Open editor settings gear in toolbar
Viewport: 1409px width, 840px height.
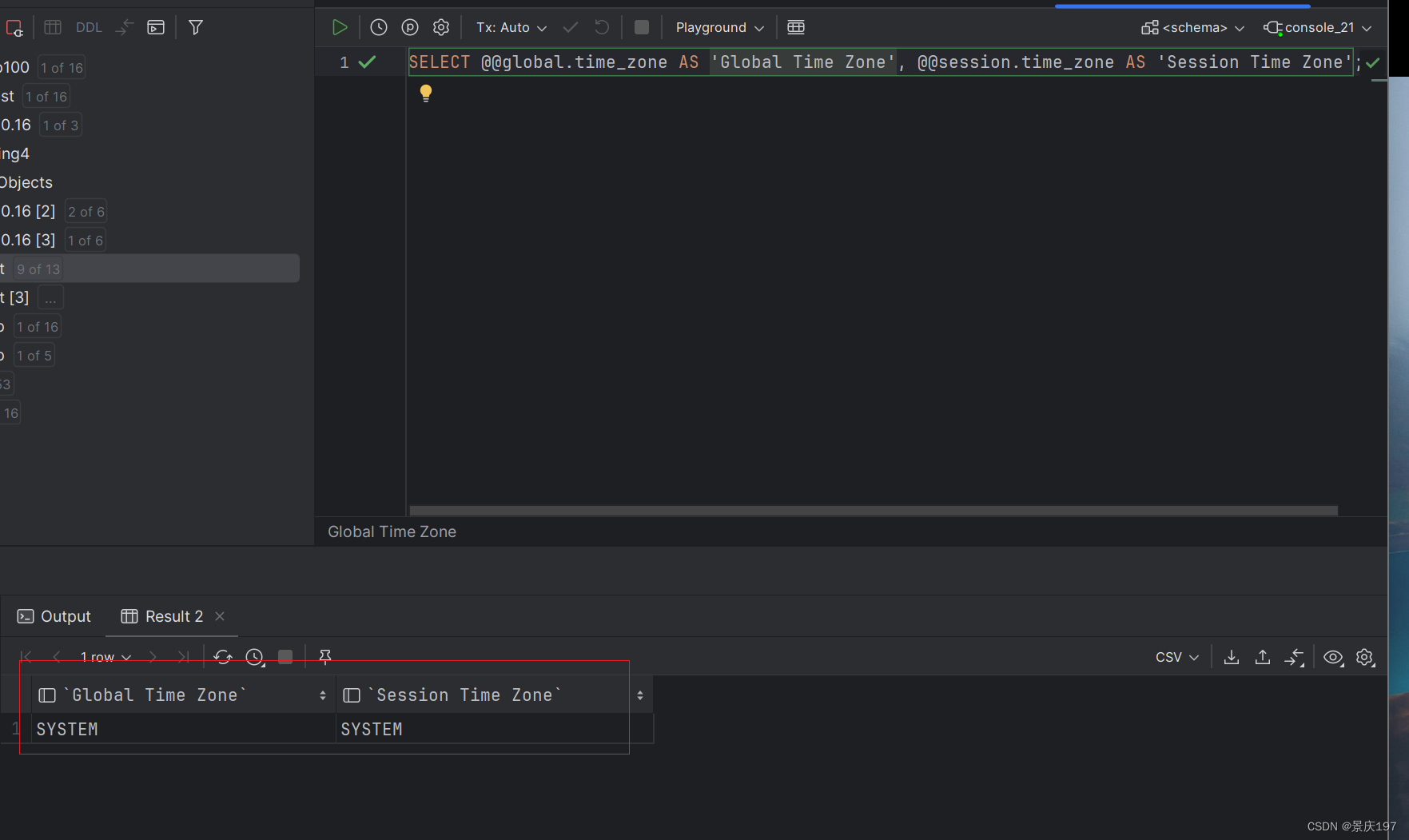point(441,27)
